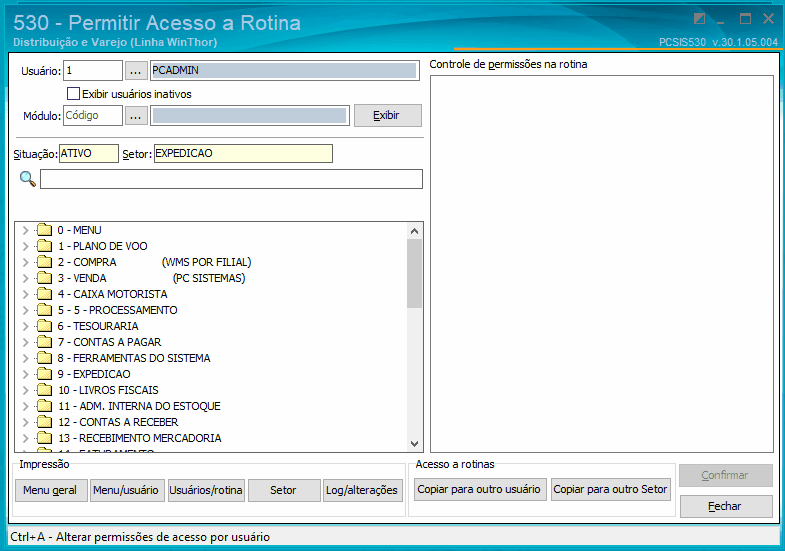
Task: Expand the 1 - PLANO DE VOO node
Action: (26, 246)
